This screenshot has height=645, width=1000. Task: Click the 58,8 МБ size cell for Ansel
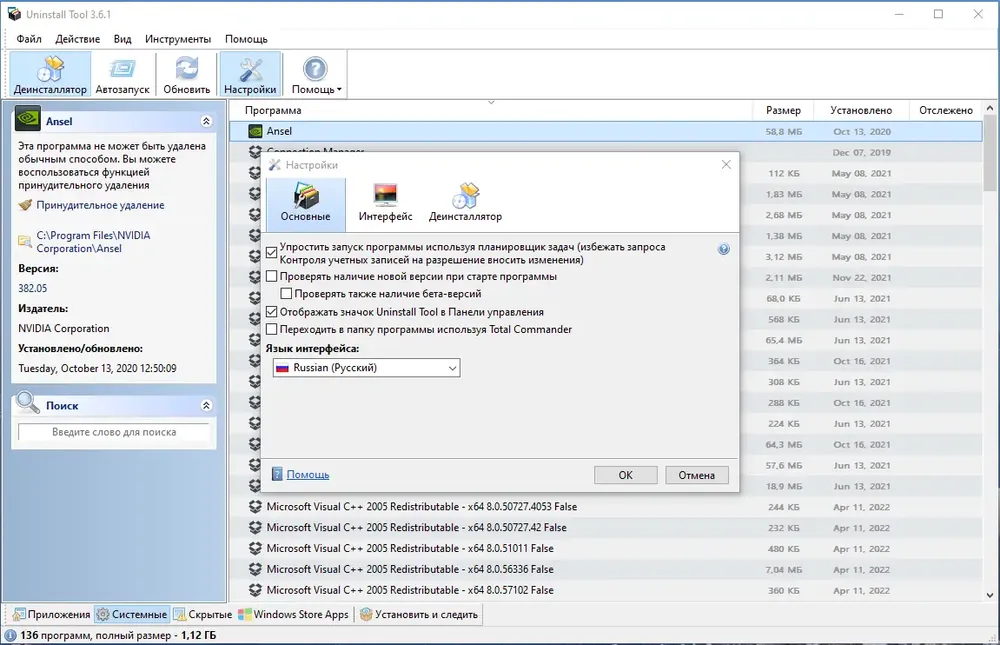click(784, 131)
